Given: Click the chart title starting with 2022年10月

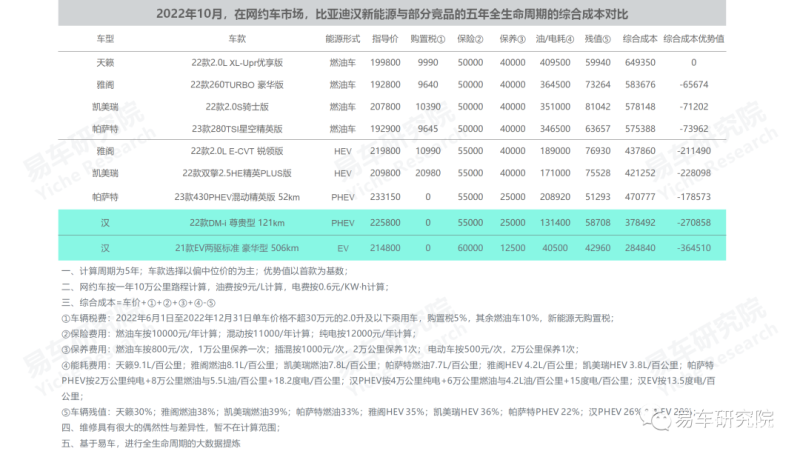Looking at the screenshot, I should click(399, 15).
